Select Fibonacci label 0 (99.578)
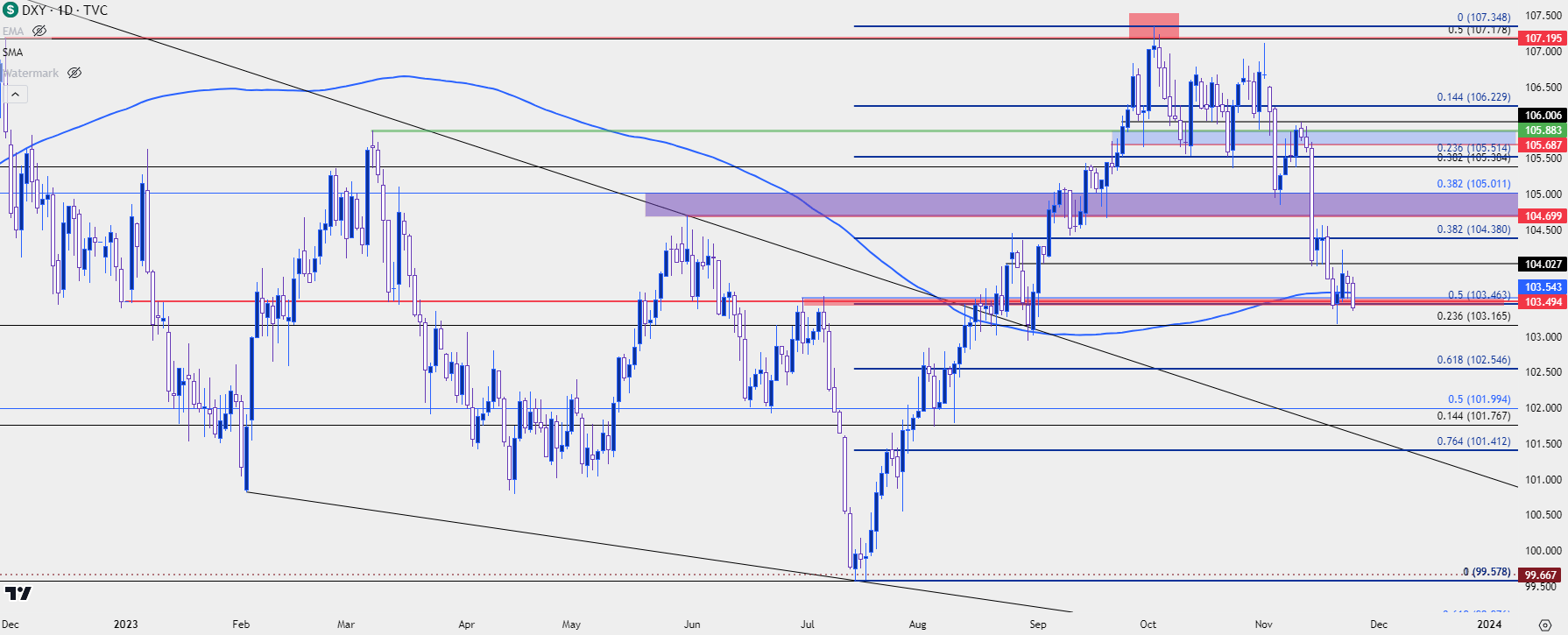 pyautogui.click(x=1487, y=572)
